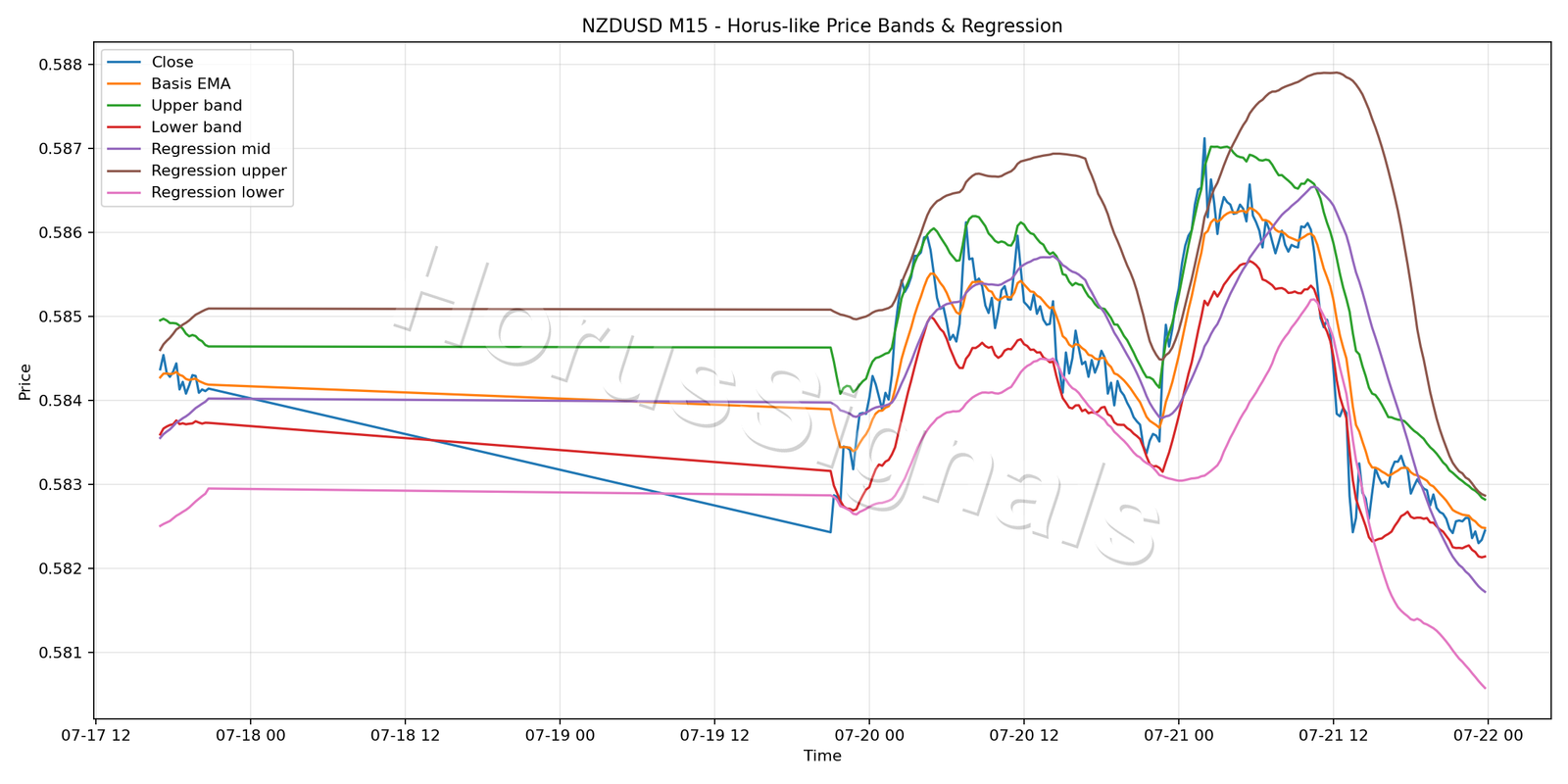The width and height of the screenshot is (1568, 784).
Task: Click the 'Upper band' legend label
Action: tap(196, 105)
